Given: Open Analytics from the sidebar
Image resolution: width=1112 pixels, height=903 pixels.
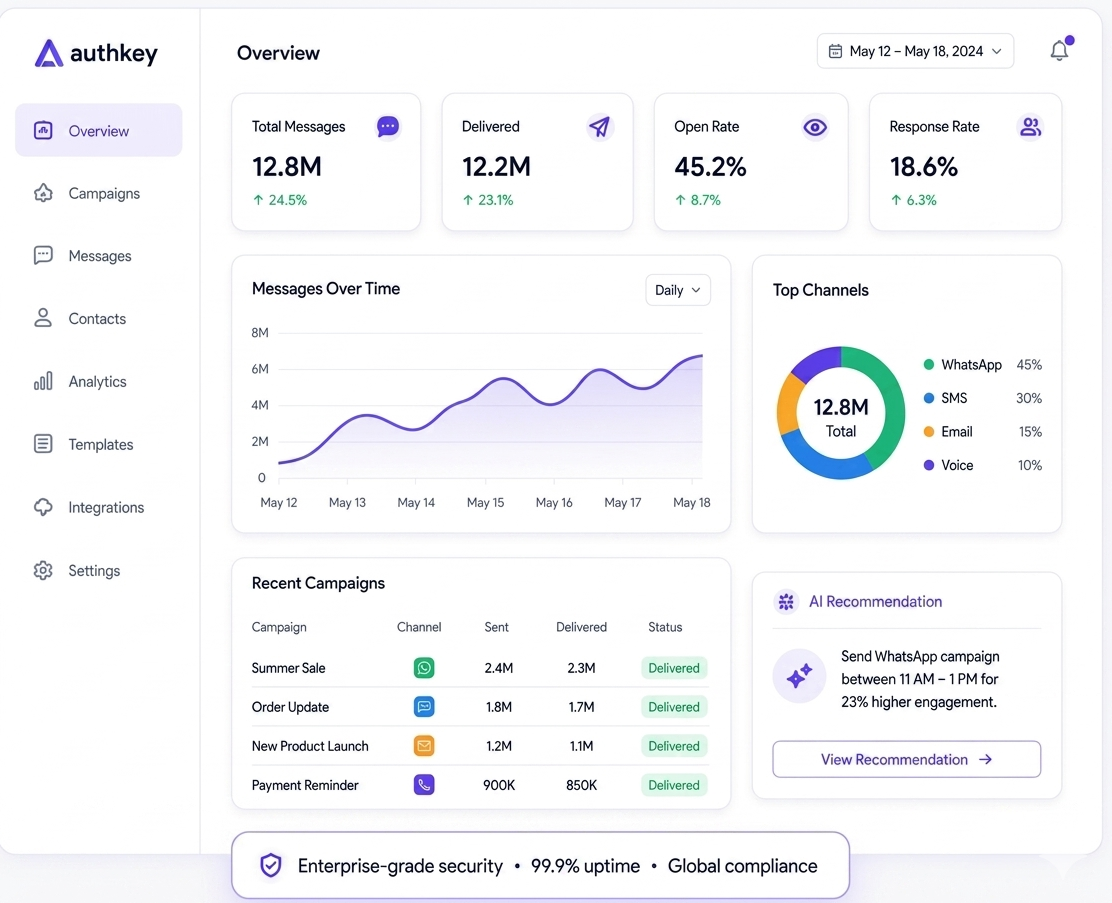Looking at the screenshot, I should pyautogui.click(x=99, y=381).
